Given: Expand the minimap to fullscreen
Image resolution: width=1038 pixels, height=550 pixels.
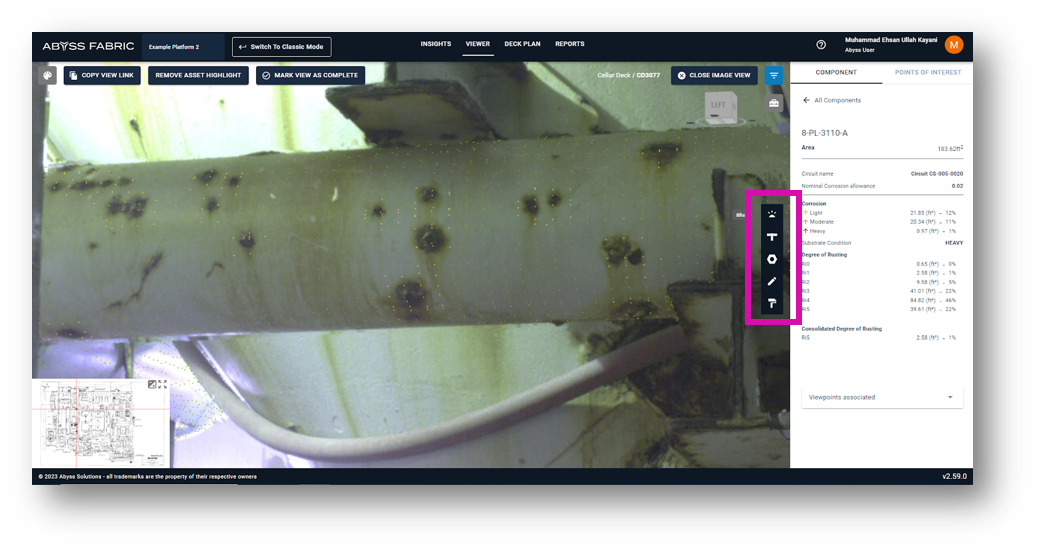Looking at the screenshot, I should (162, 384).
